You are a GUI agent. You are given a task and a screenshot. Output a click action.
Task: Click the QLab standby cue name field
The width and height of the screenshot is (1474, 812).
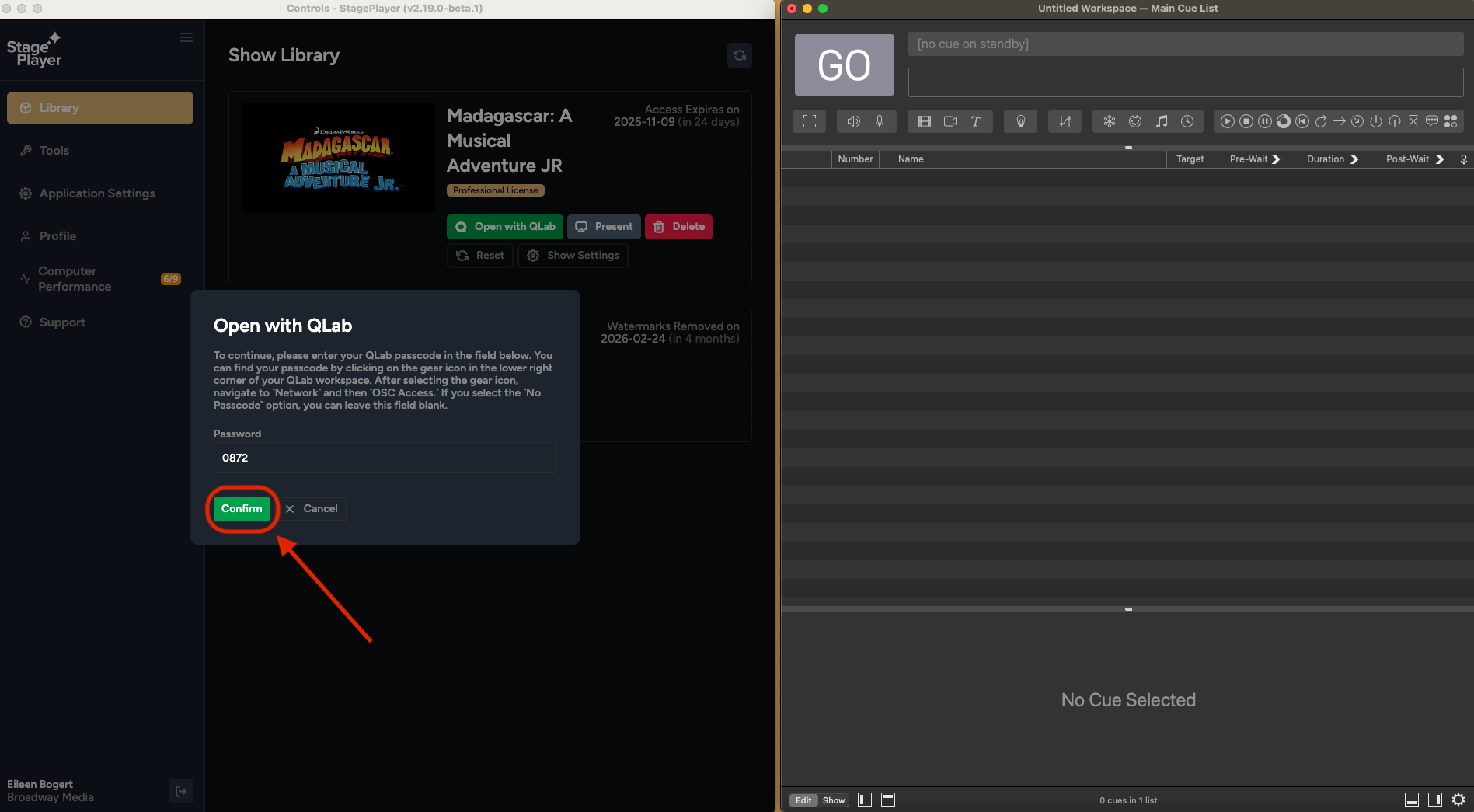click(x=1186, y=44)
